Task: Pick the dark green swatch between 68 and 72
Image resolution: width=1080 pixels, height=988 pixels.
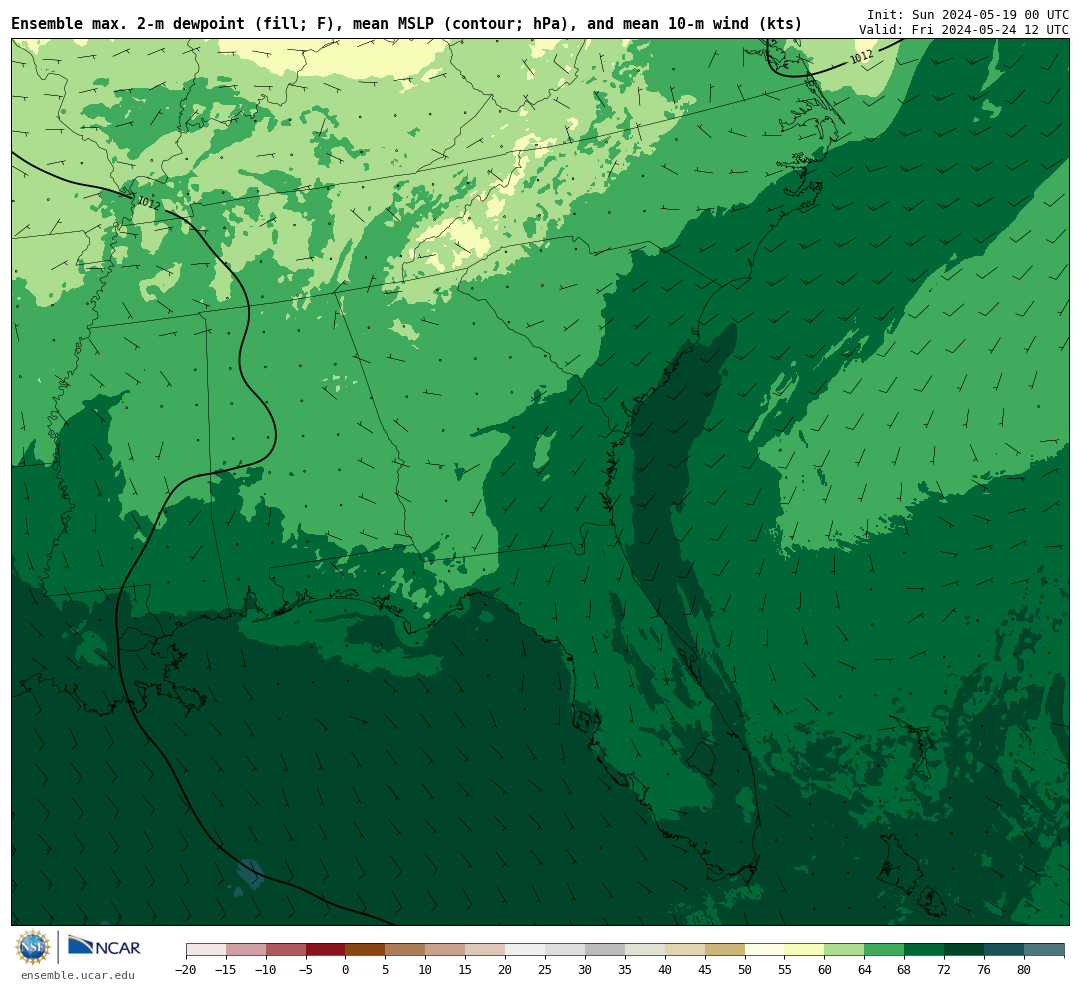Action: pos(924,949)
